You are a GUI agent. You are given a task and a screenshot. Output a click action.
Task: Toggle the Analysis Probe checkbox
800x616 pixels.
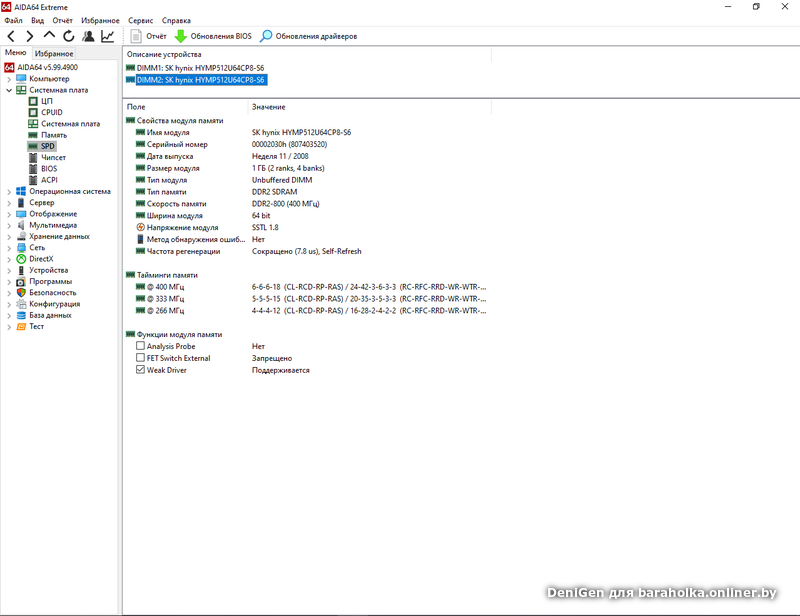tap(140, 346)
